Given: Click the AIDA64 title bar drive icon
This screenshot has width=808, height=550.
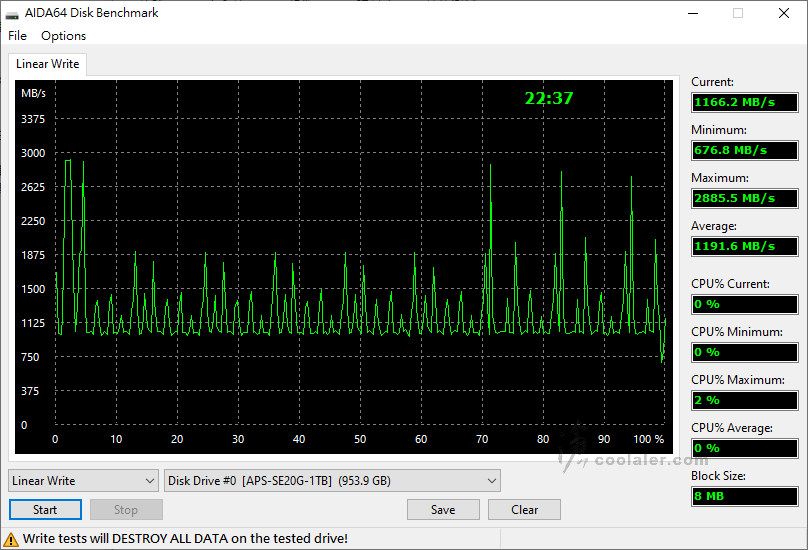Looking at the screenshot, I should (12, 14).
